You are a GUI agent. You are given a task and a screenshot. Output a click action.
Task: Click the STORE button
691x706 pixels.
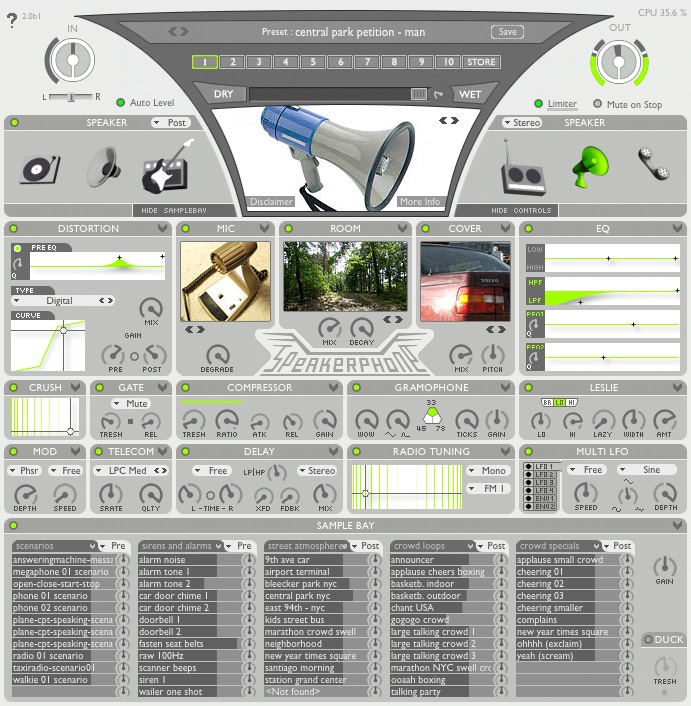[x=481, y=62]
